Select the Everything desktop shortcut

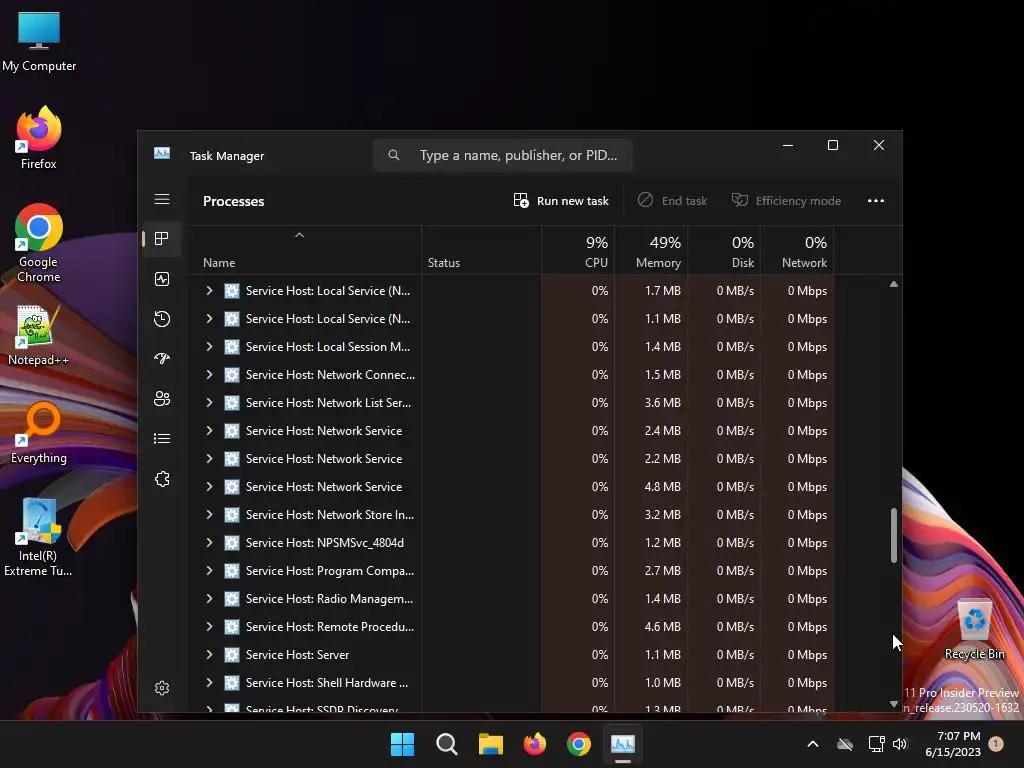pyautogui.click(x=39, y=432)
